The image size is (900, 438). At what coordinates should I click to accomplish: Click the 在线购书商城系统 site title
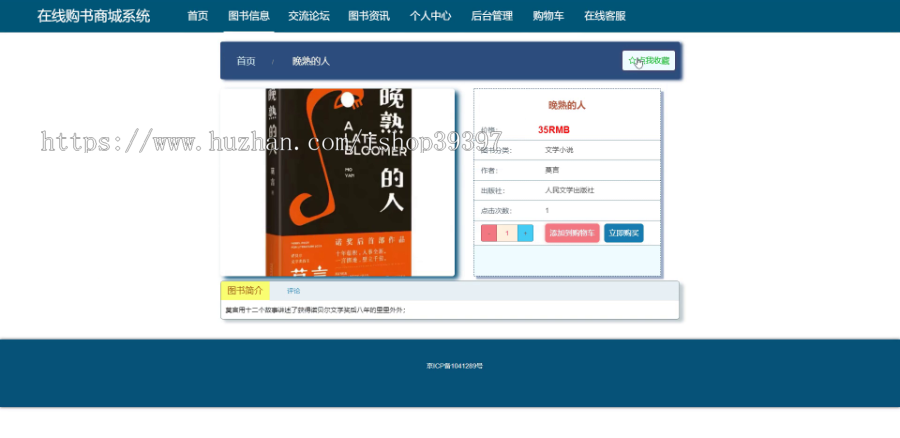pyautogui.click(x=94, y=16)
